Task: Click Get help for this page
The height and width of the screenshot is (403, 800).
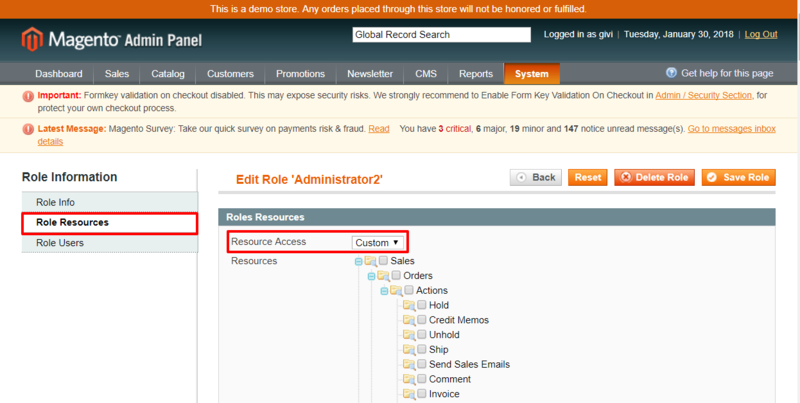Action: 727,73
